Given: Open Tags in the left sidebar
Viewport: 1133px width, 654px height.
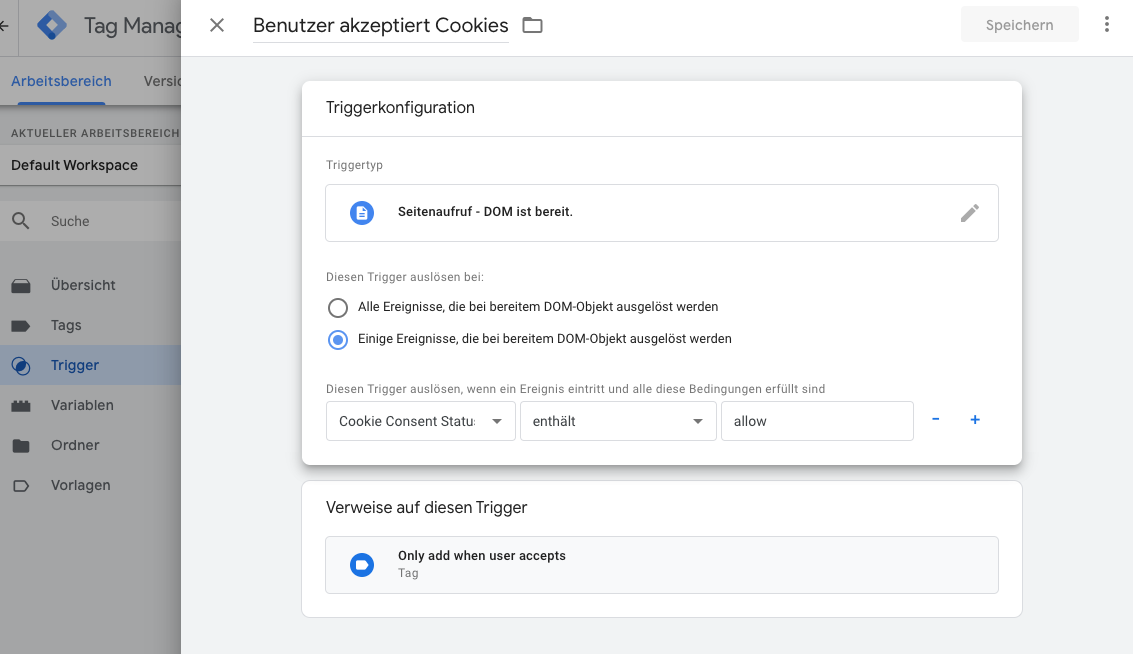Looking at the screenshot, I should coord(66,325).
